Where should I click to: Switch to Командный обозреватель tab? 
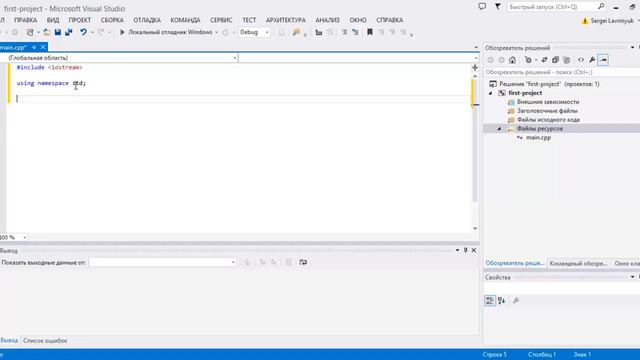[x=578, y=264]
